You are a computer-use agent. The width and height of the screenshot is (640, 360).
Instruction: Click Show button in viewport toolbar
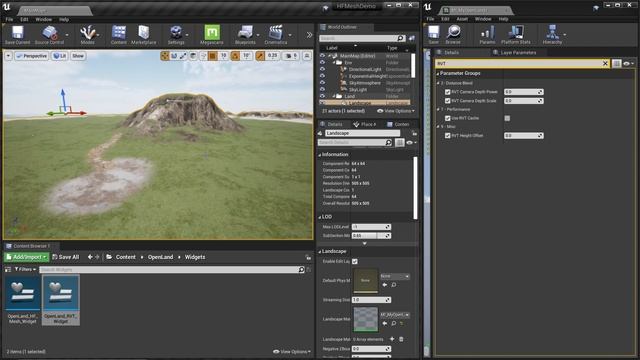point(78,56)
